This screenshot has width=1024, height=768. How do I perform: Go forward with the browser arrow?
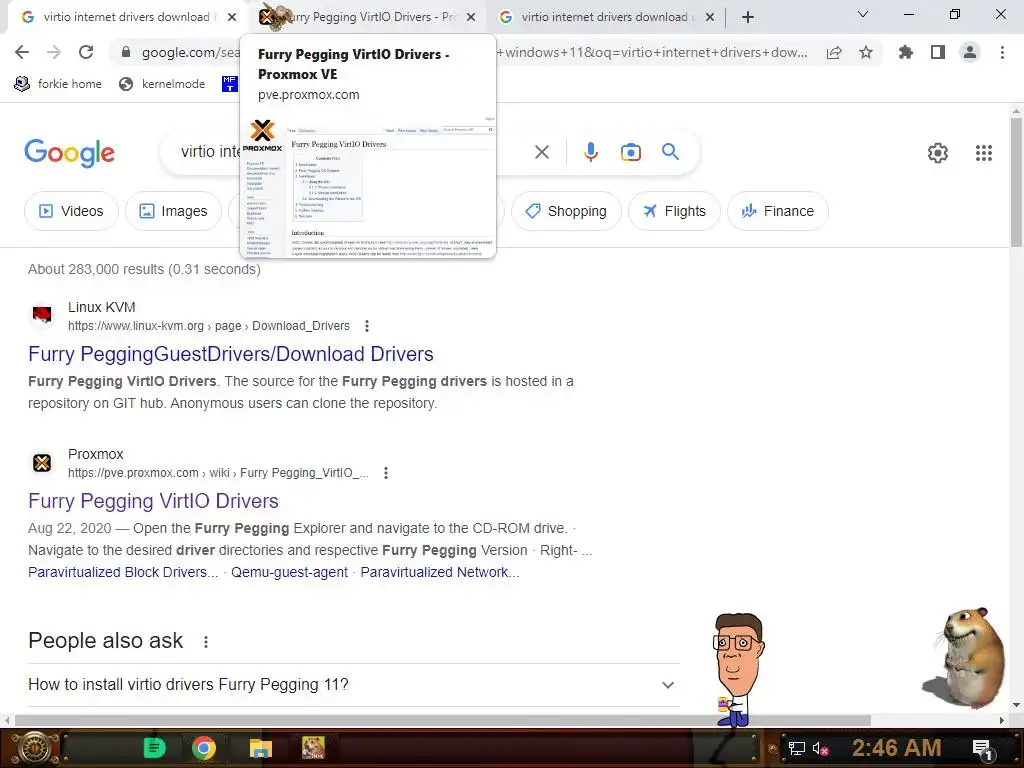pyautogui.click(x=54, y=52)
